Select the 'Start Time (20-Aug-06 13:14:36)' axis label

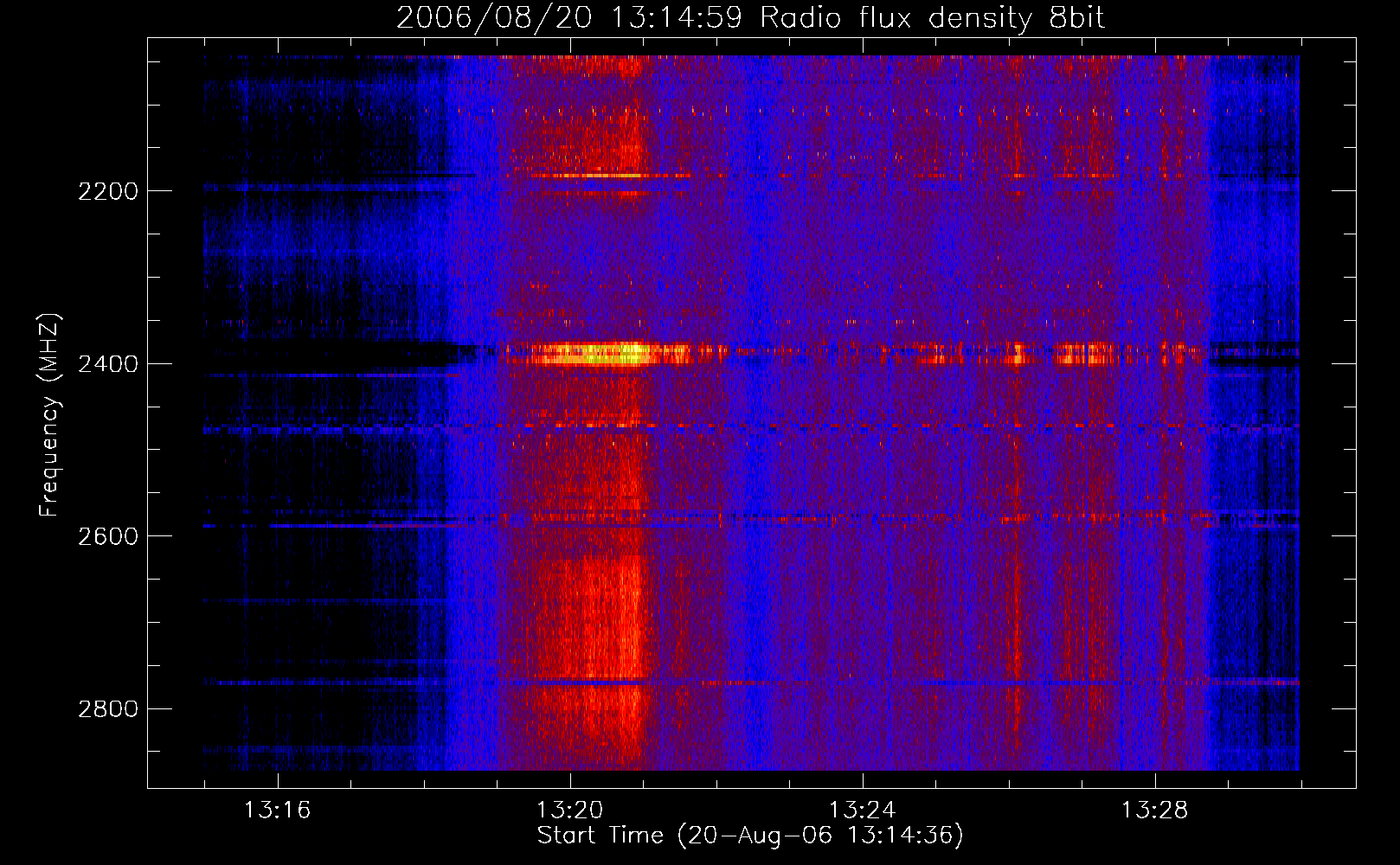pyautogui.click(x=750, y=836)
